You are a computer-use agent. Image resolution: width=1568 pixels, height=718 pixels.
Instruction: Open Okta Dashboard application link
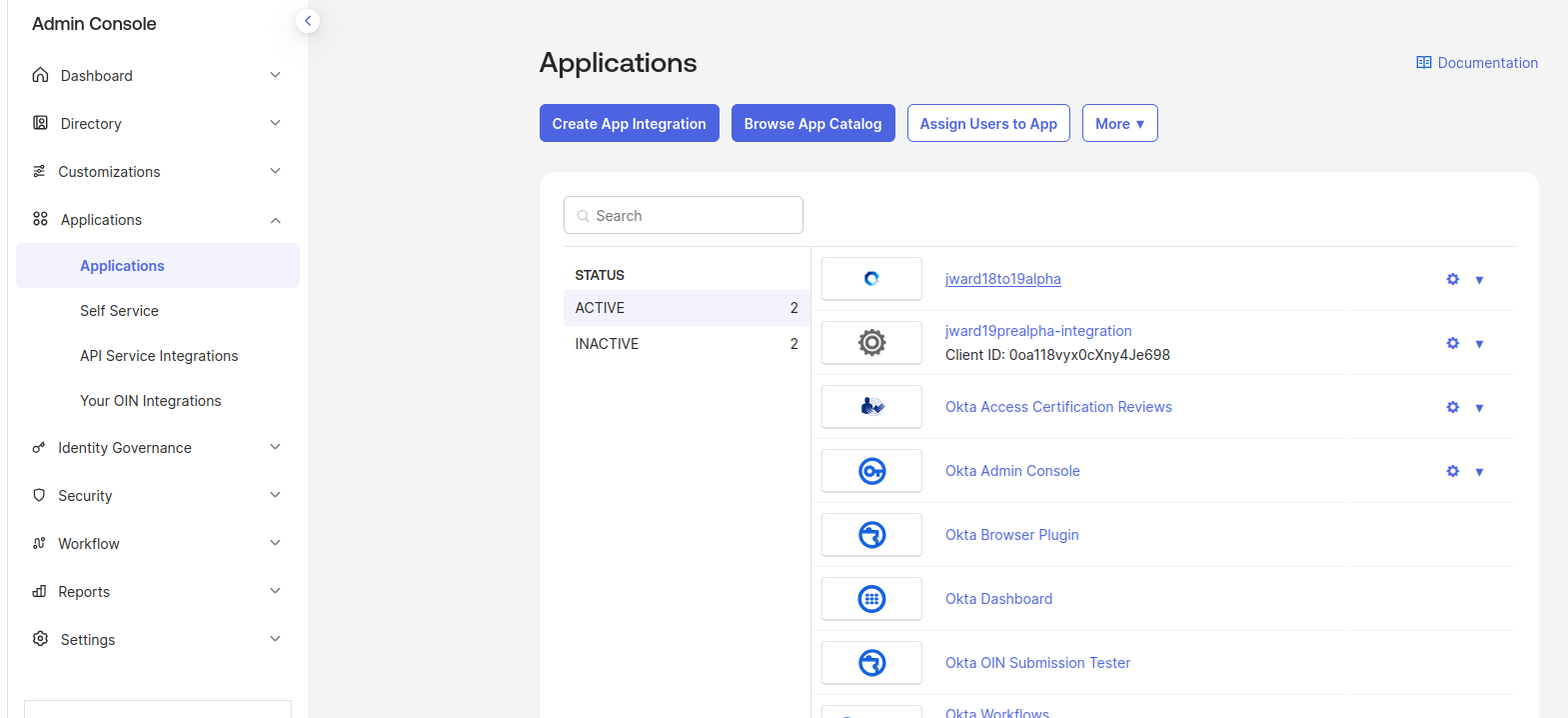(998, 599)
